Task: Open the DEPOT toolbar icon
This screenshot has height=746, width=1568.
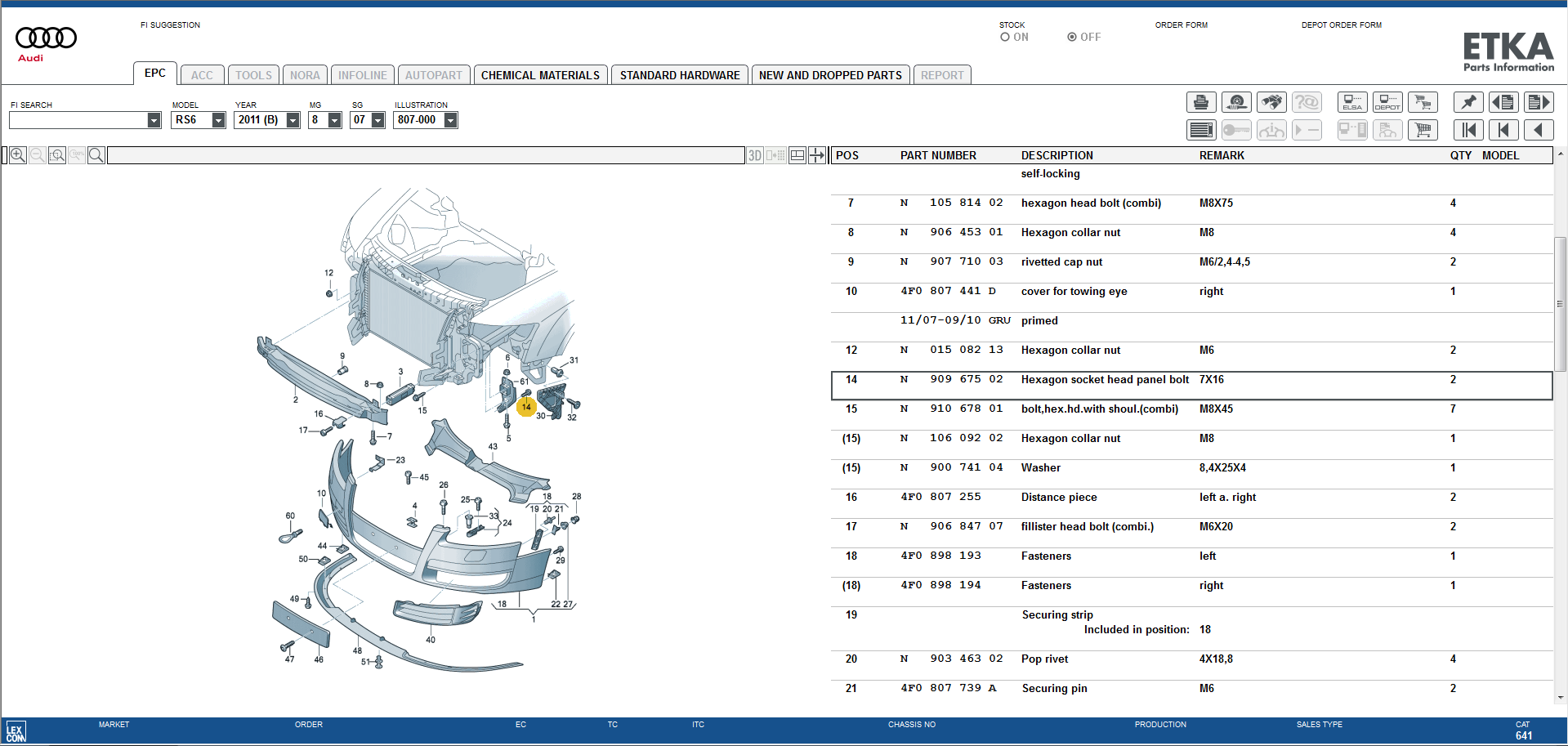Action: [1387, 102]
